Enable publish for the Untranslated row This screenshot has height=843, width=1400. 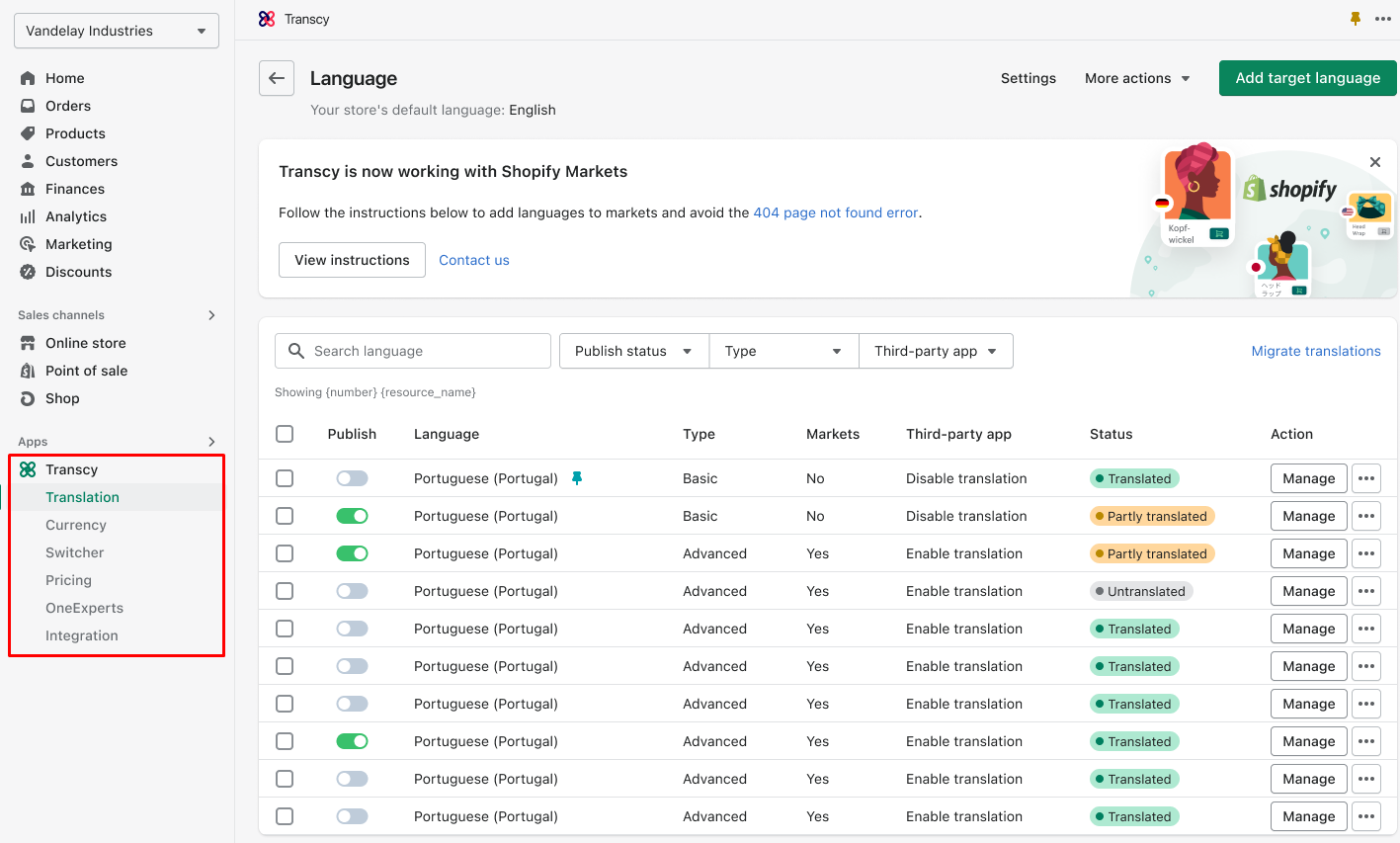point(352,591)
